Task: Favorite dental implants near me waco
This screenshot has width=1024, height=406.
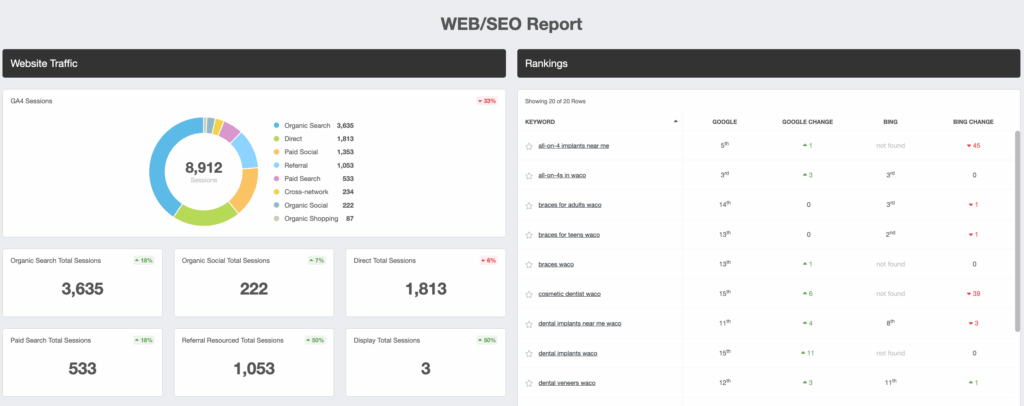Action: click(x=529, y=324)
